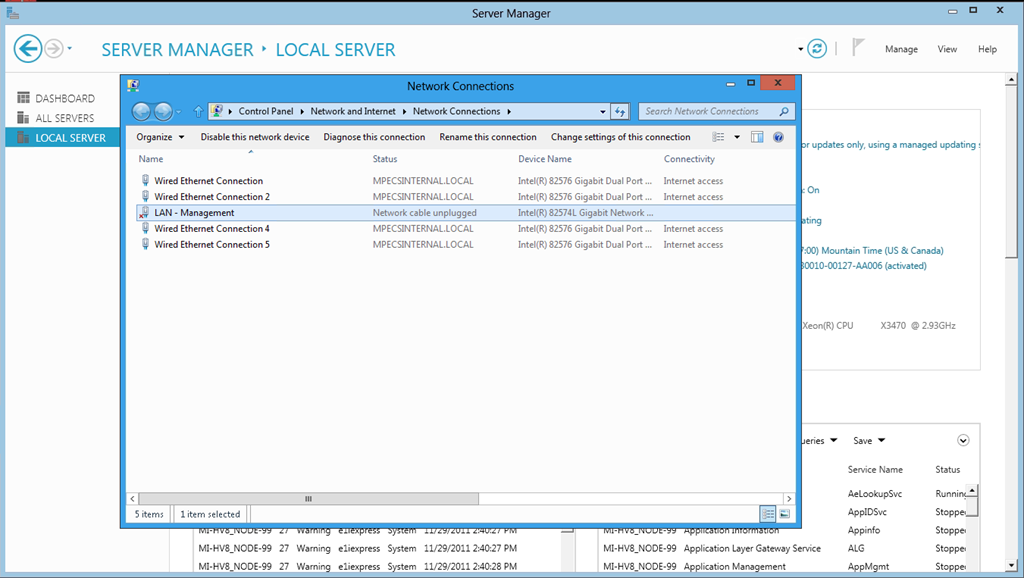
Task: Click Mountain Time (US & Canada) link
Action: (872, 250)
